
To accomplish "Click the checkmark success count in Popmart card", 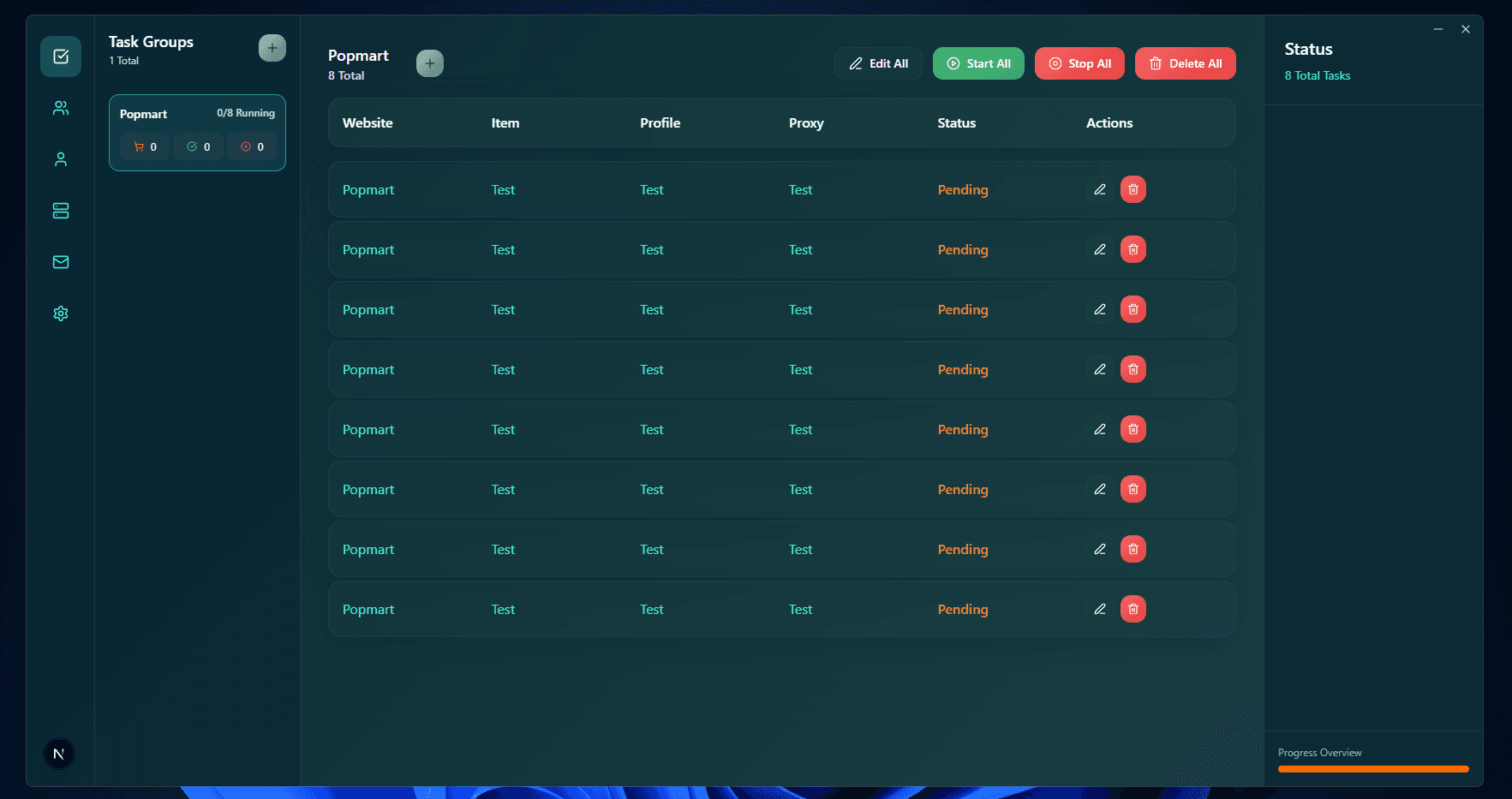I will point(198,146).
